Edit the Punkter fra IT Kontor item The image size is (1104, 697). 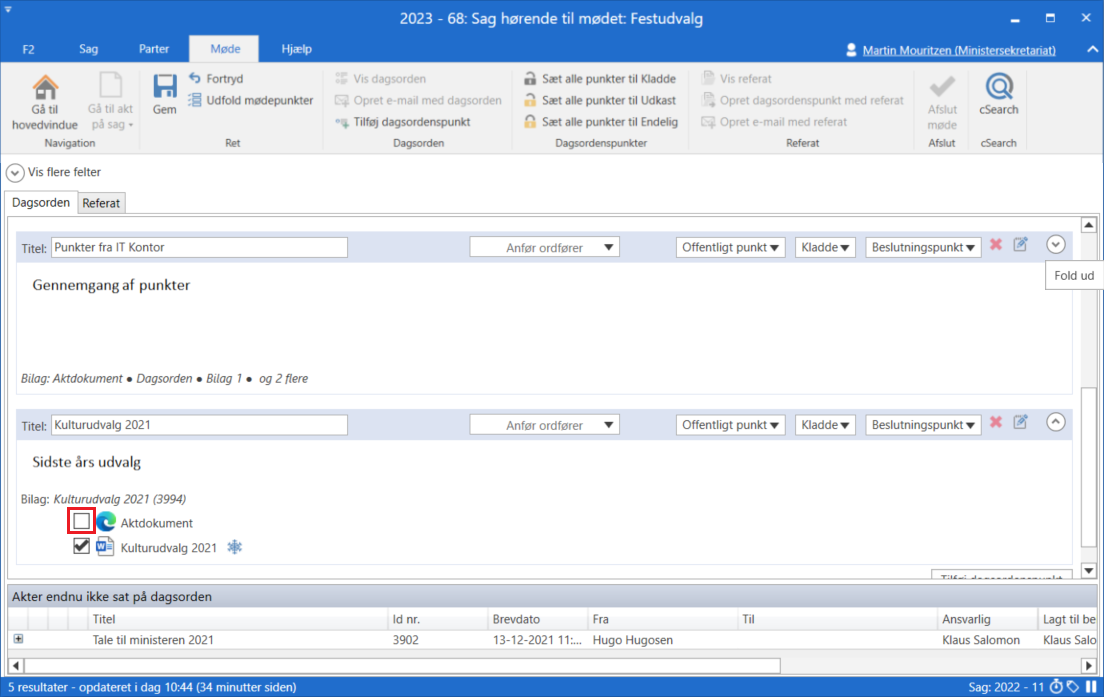click(x=1020, y=245)
